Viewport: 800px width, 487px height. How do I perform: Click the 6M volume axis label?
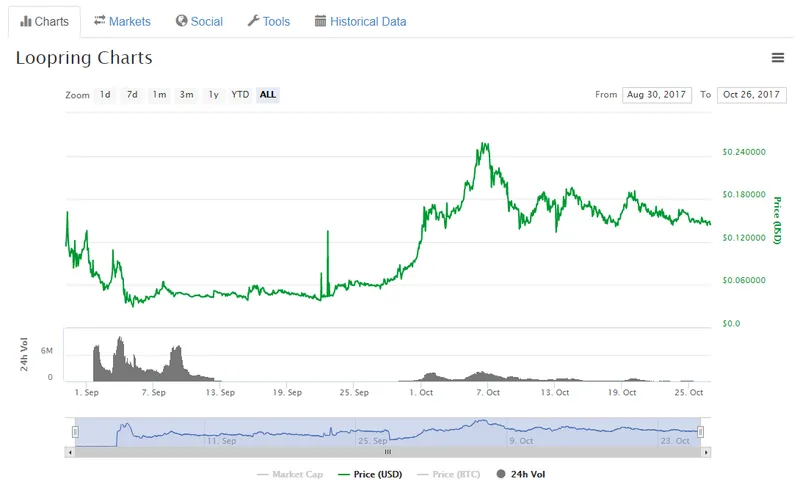coord(46,351)
